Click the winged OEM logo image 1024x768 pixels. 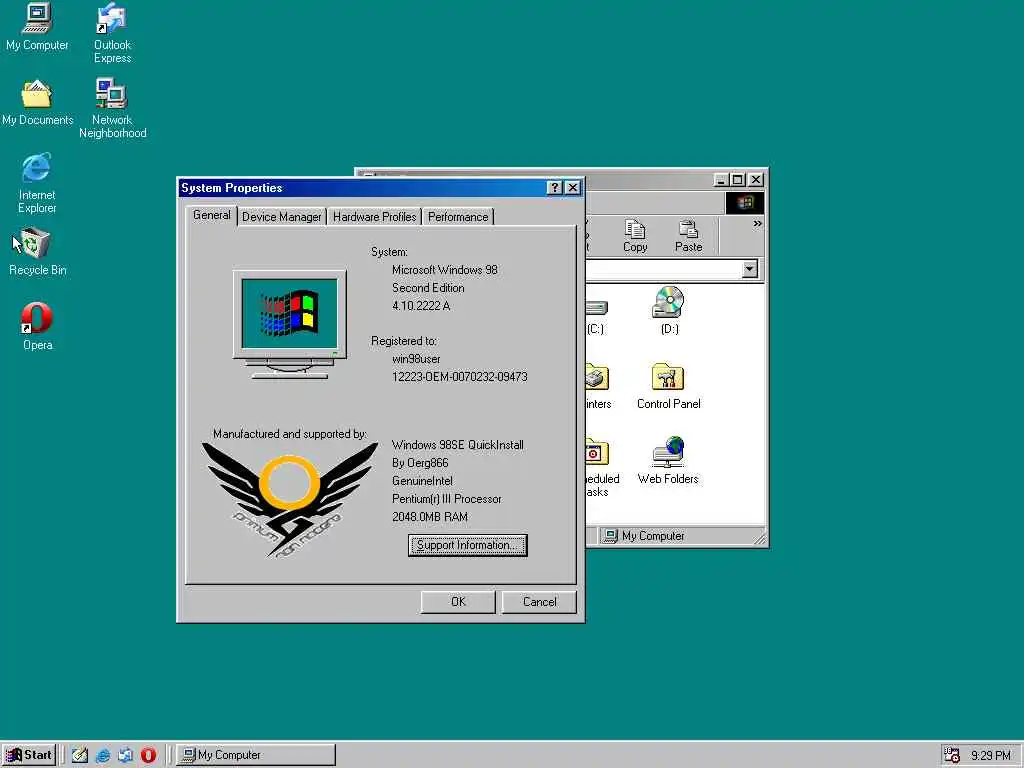tap(289, 500)
